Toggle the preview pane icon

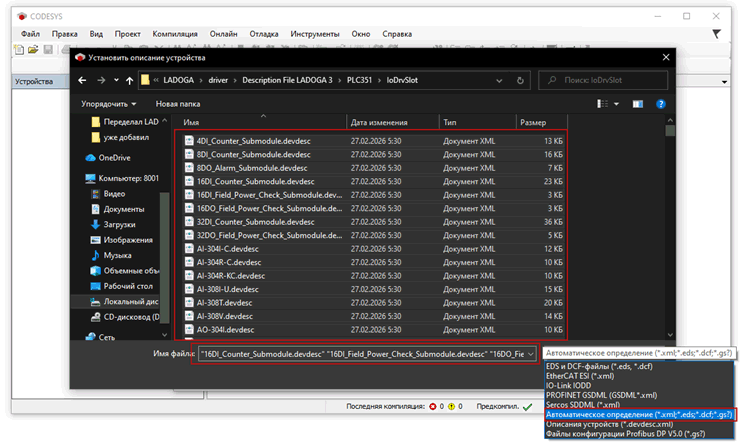[637, 104]
